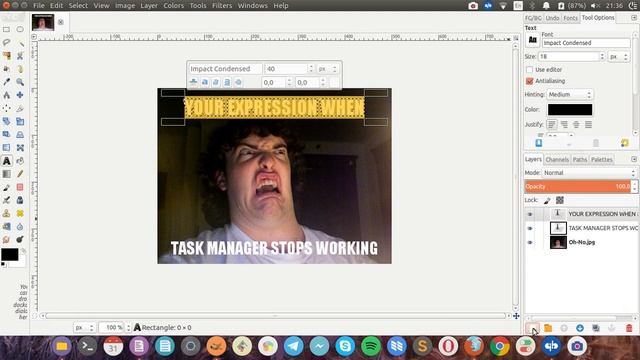Click the black text Color swatch
Screen dimensions: 640x360
[x=570, y=109]
